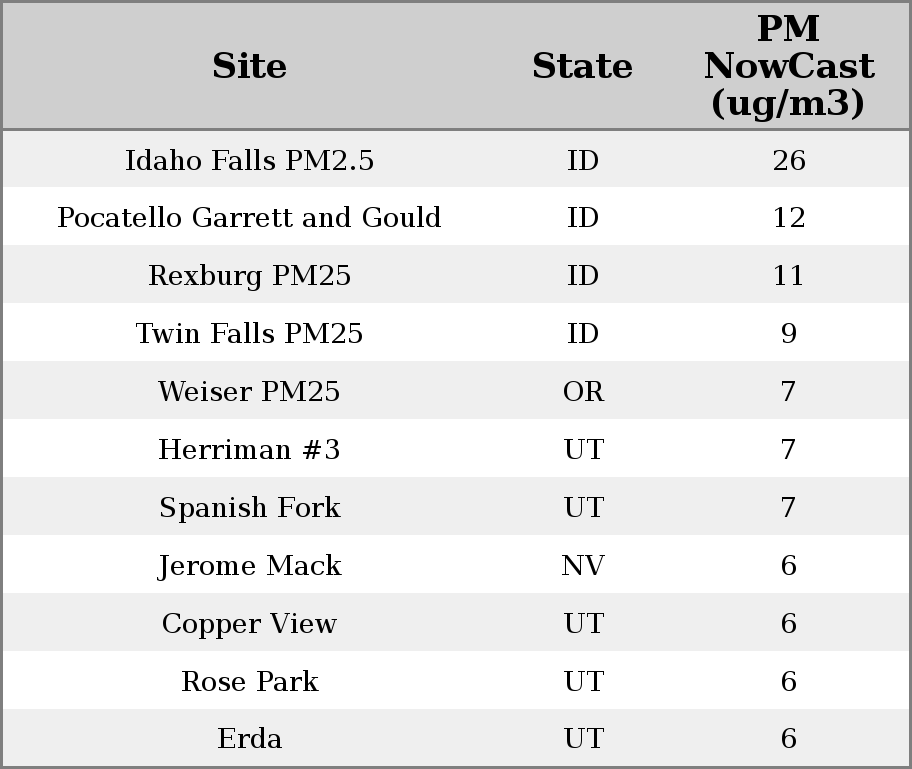This screenshot has width=912, height=769.
Task: Click the Rexburg PM25 site name
Action: click(249, 276)
